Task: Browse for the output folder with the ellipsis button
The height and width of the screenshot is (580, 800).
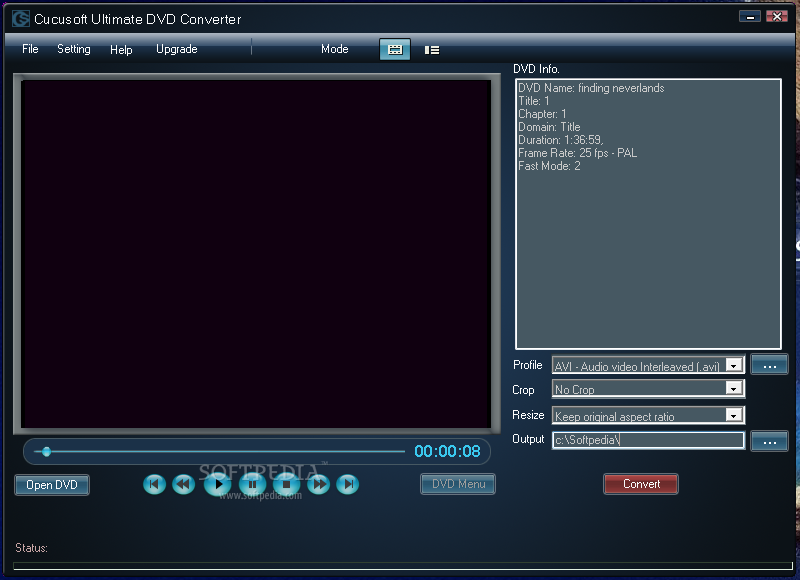Action: tap(769, 441)
